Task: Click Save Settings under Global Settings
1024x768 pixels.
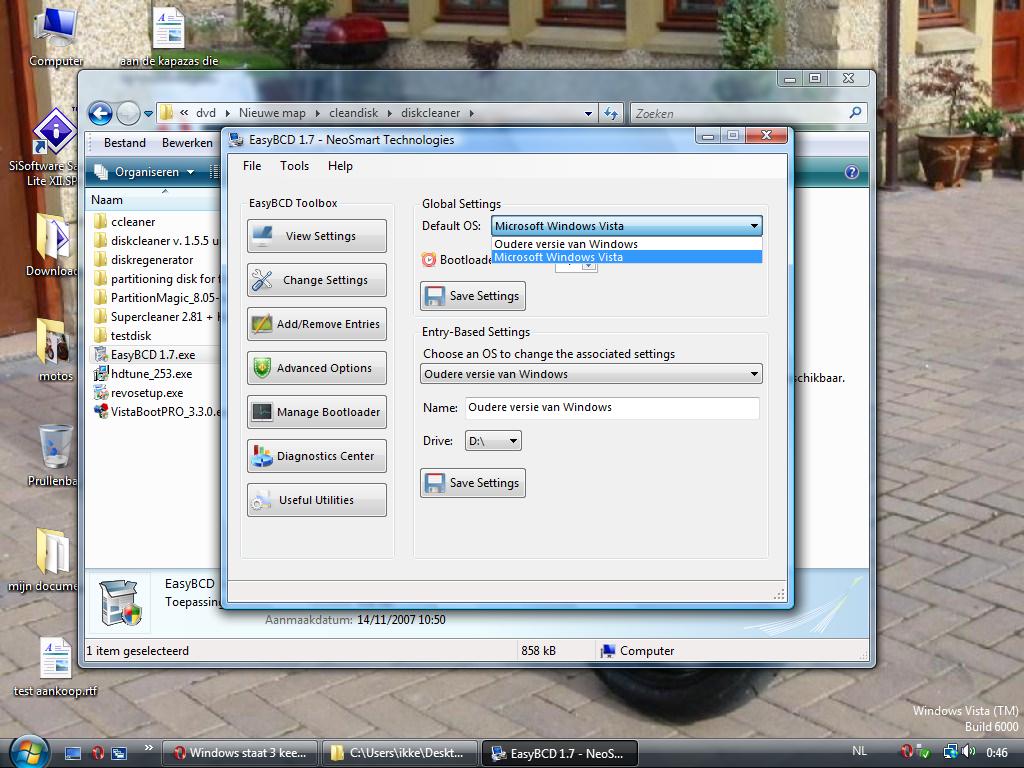Action: (x=473, y=296)
